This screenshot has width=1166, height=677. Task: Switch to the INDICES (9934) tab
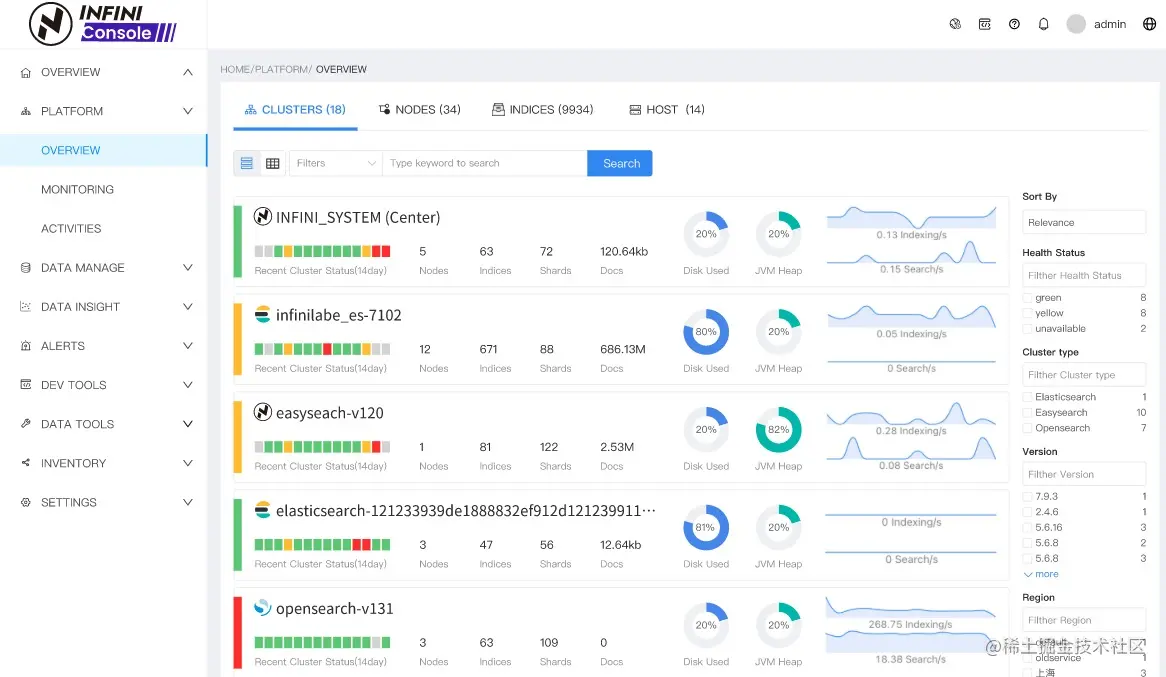[x=543, y=110]
